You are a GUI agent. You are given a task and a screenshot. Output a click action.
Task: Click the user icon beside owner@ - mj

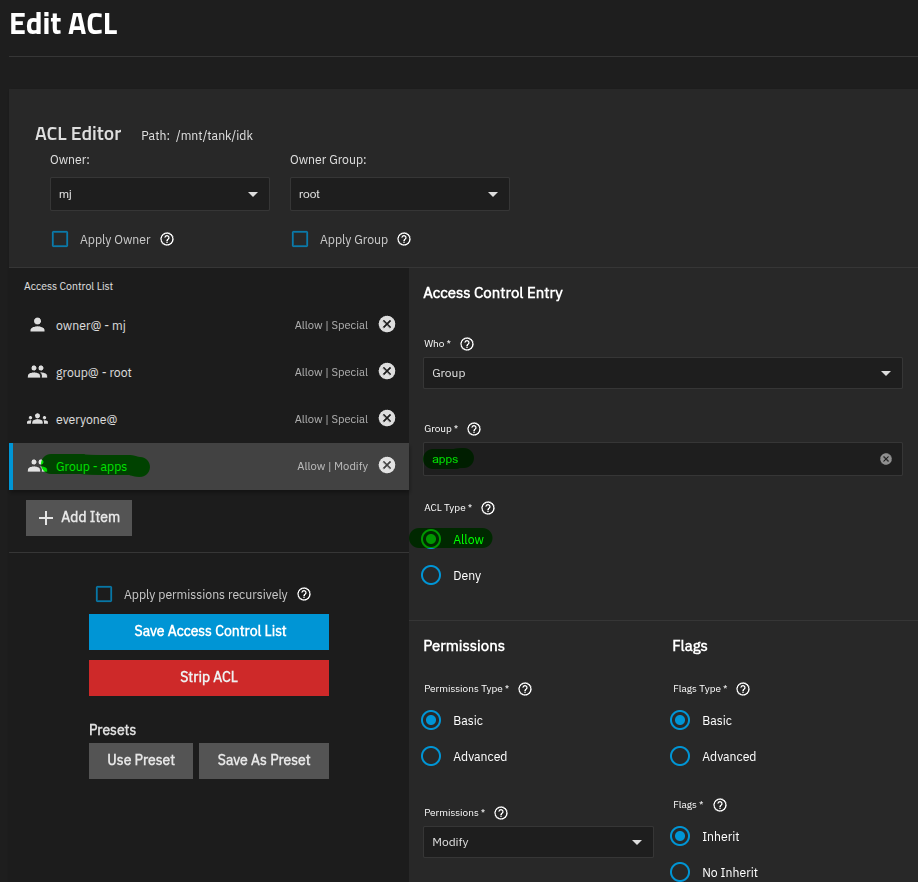coord(37,325)
